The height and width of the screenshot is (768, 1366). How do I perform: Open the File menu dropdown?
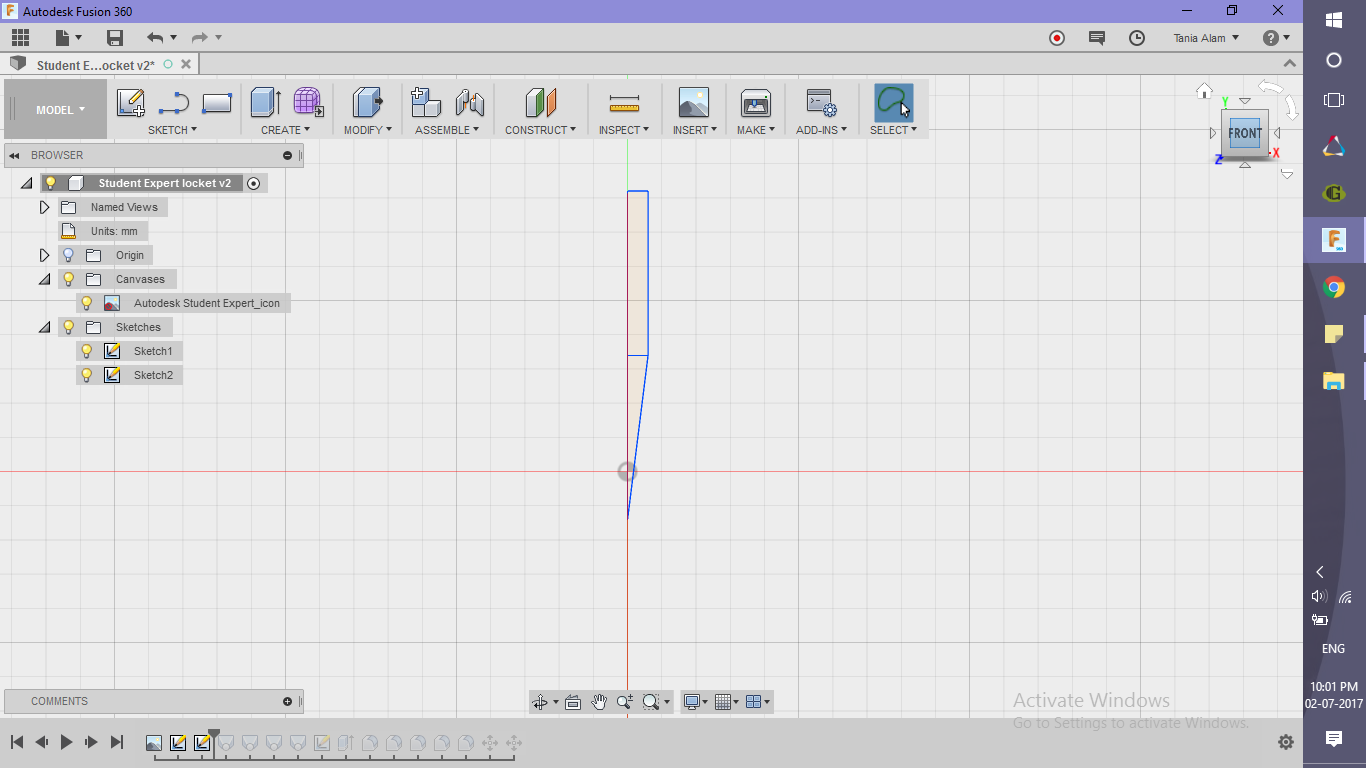pyautogui.click(x=68, y=38)
